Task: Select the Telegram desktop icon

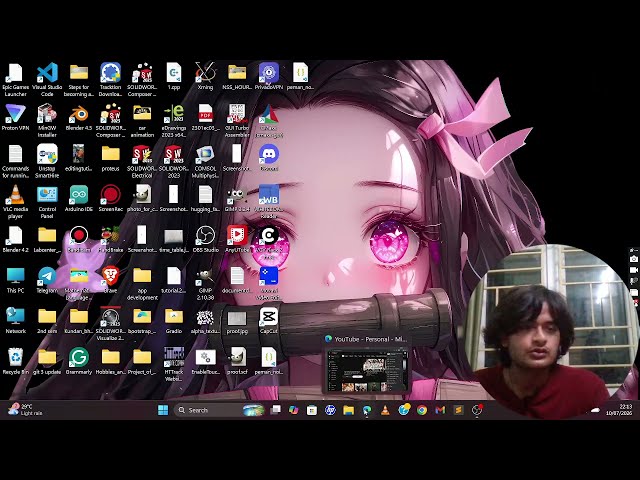Action: [x=47, y=280]
